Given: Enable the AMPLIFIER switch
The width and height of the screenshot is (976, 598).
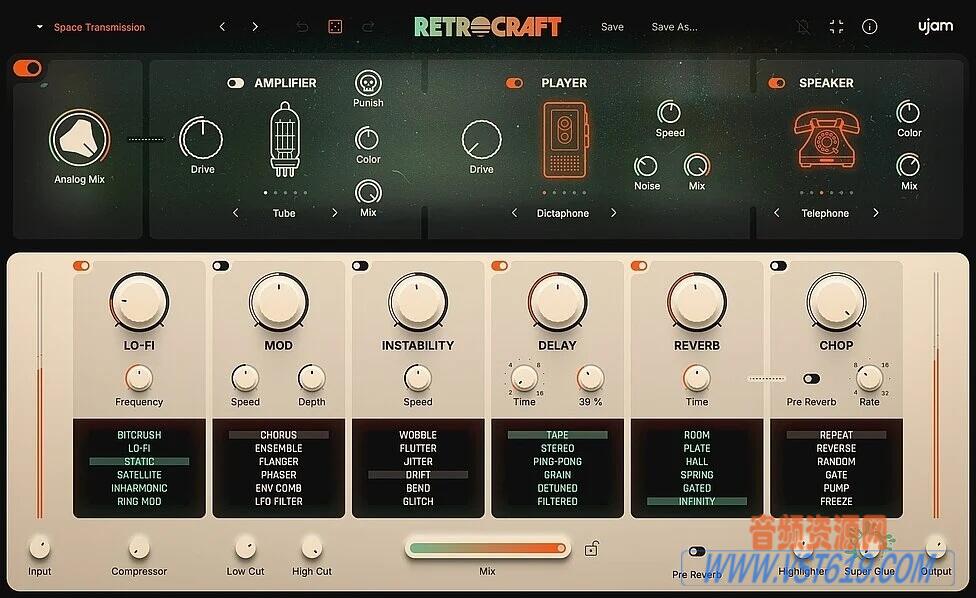Looking at the screenshot, I should pos(235,83).
